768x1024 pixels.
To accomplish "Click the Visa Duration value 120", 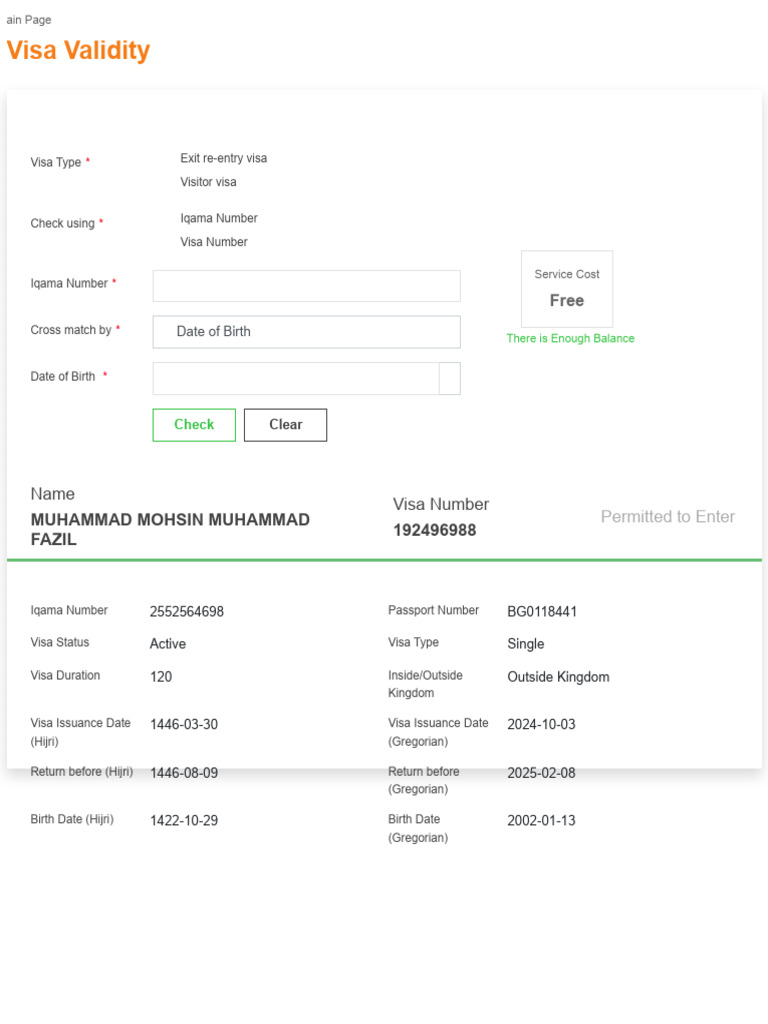I will 161,677.
